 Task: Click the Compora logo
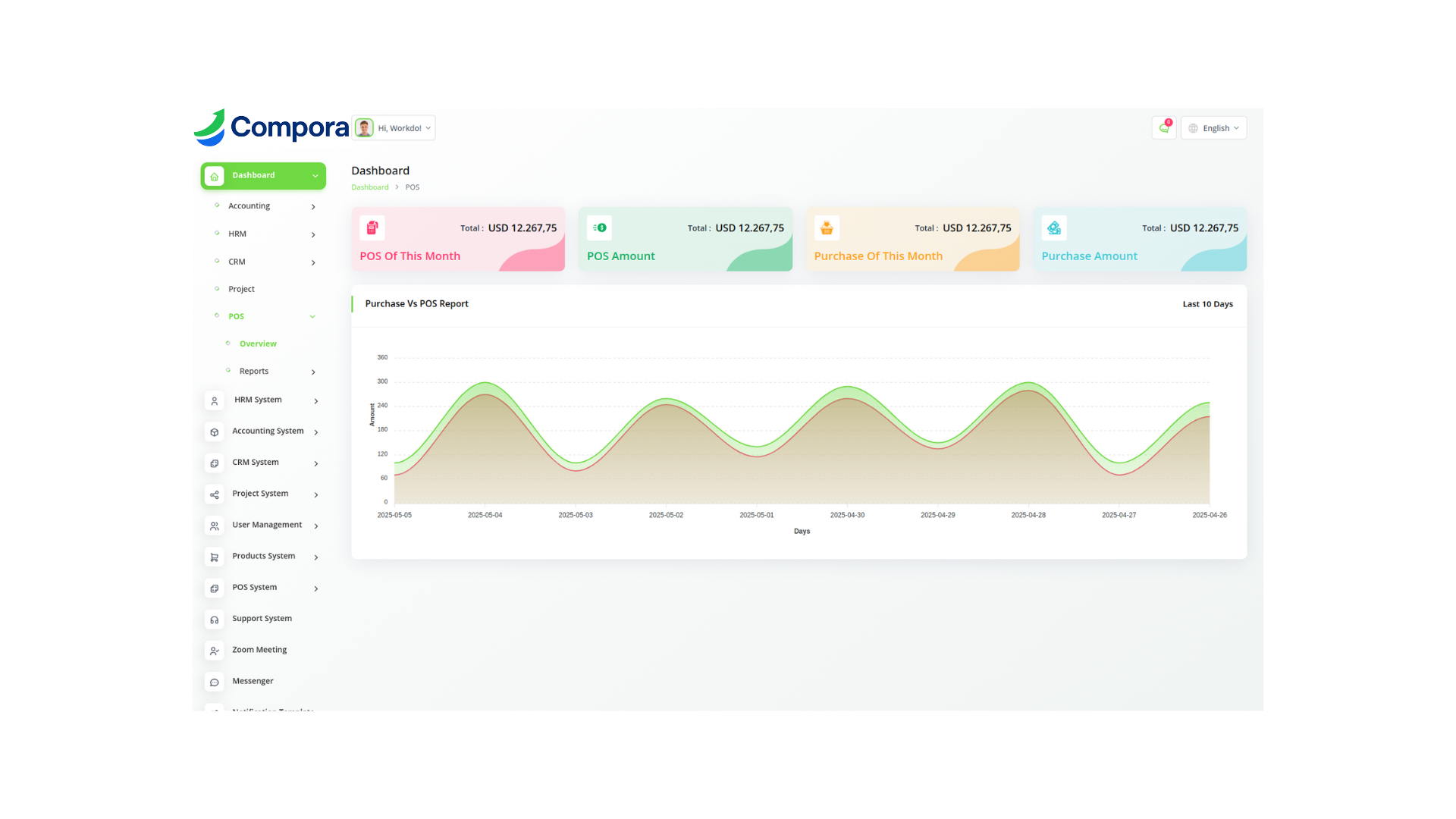click(271, 127)
